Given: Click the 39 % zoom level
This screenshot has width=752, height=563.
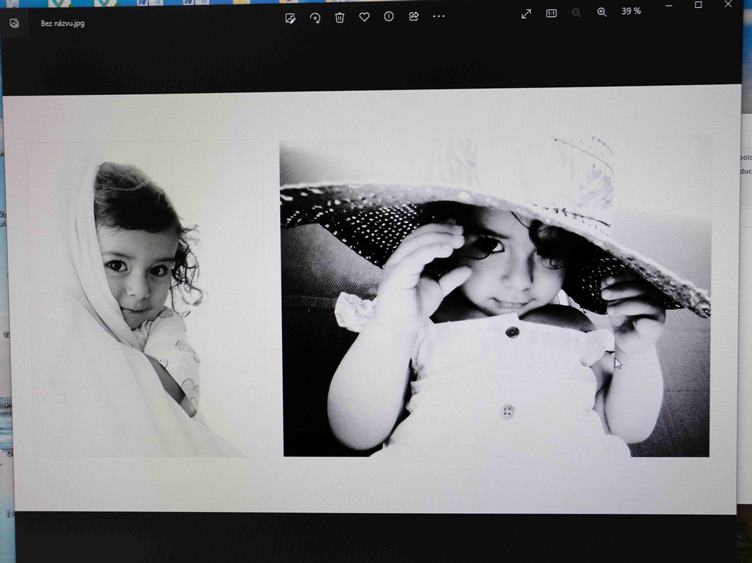Looking at the screenshot, I should coord(631,11).
